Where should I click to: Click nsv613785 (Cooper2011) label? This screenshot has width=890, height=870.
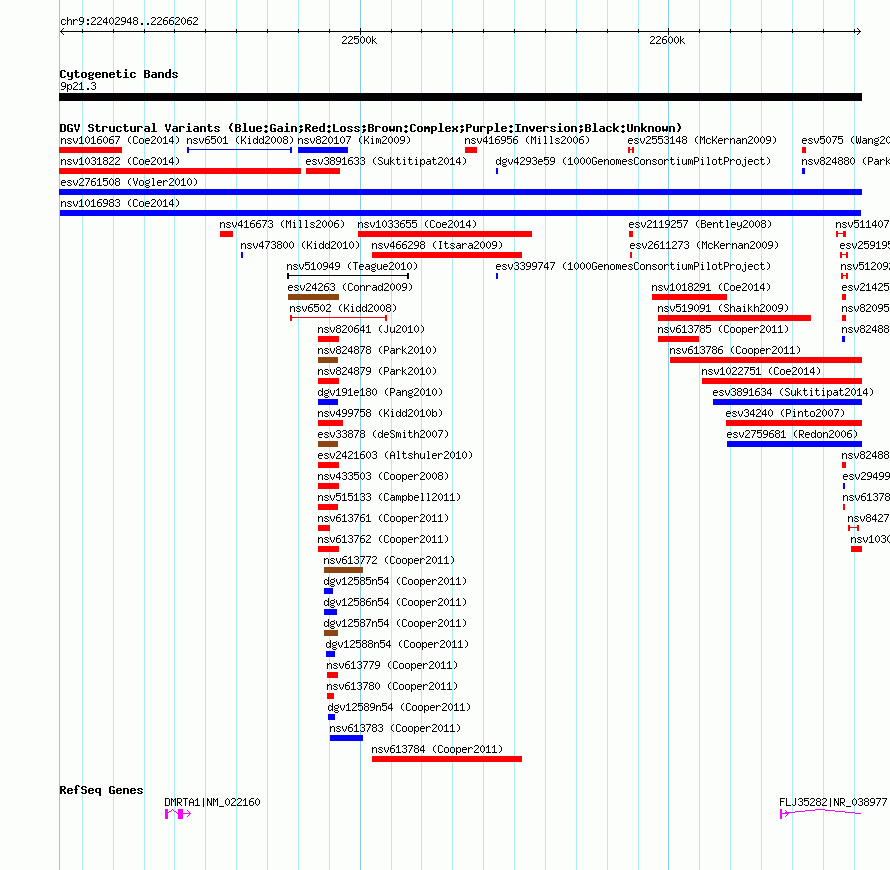coord(723,329)
